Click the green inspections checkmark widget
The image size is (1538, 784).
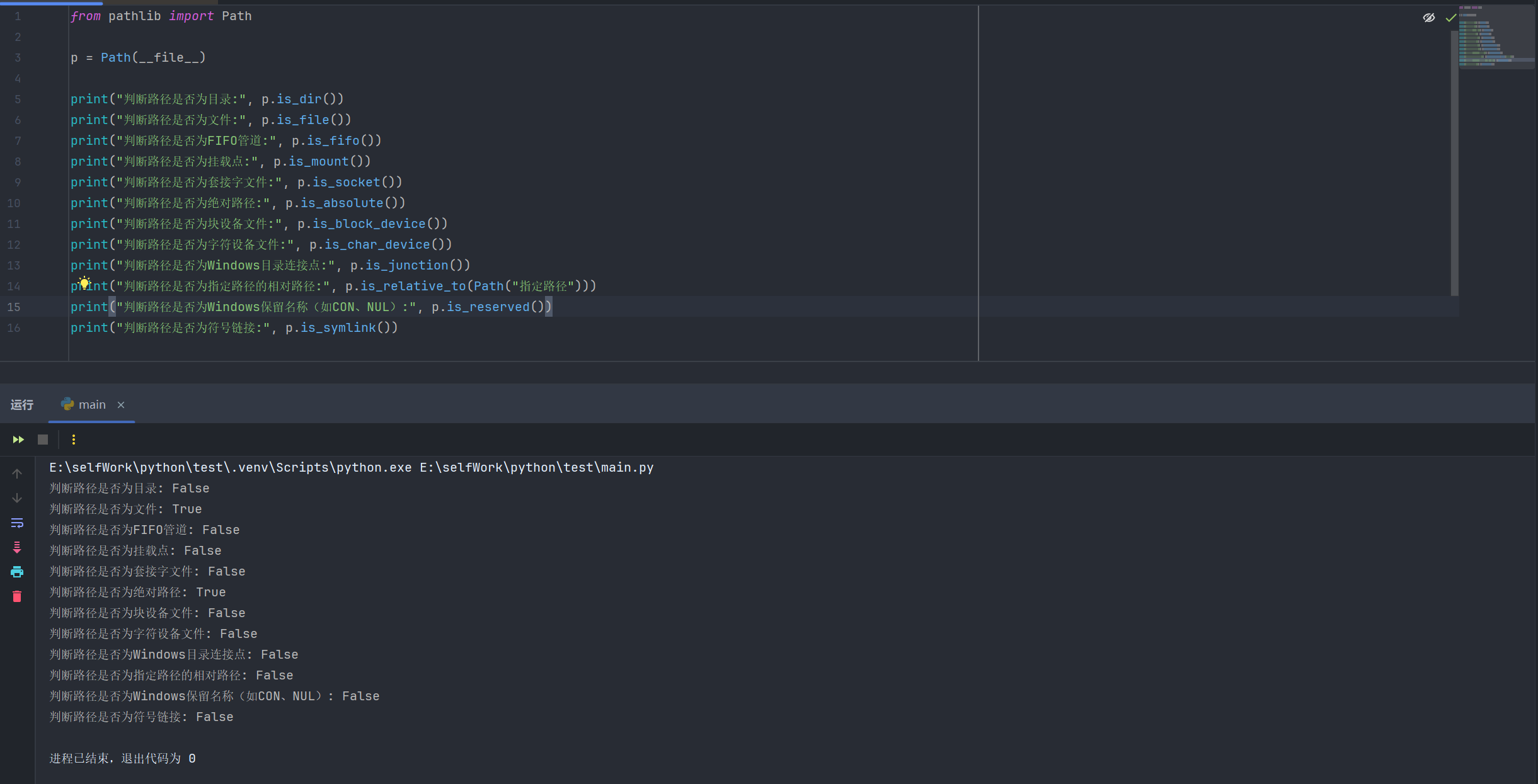[1450, 18]
